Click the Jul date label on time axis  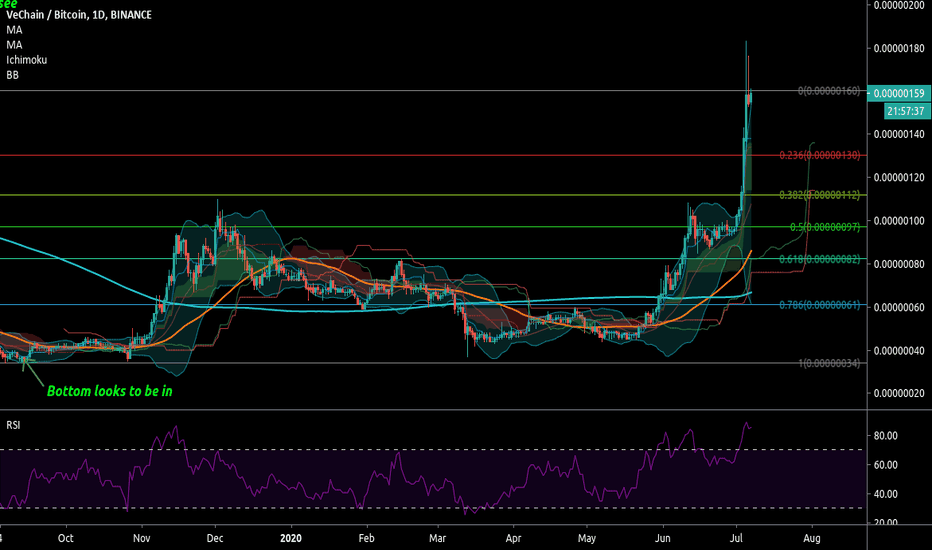(x=736, y=538)
